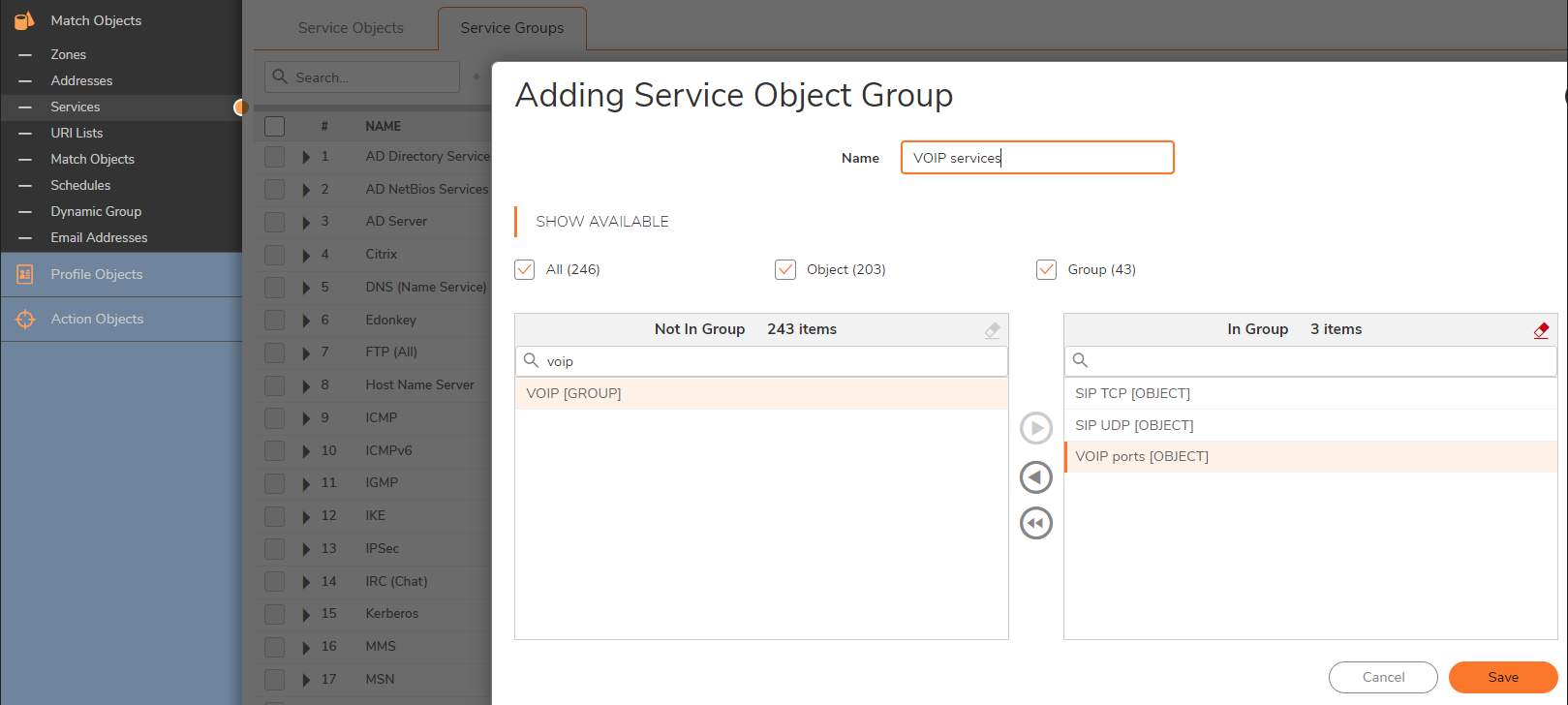Check the box for IKE row
Viewport: 1568px width, 705px height.
275,516
